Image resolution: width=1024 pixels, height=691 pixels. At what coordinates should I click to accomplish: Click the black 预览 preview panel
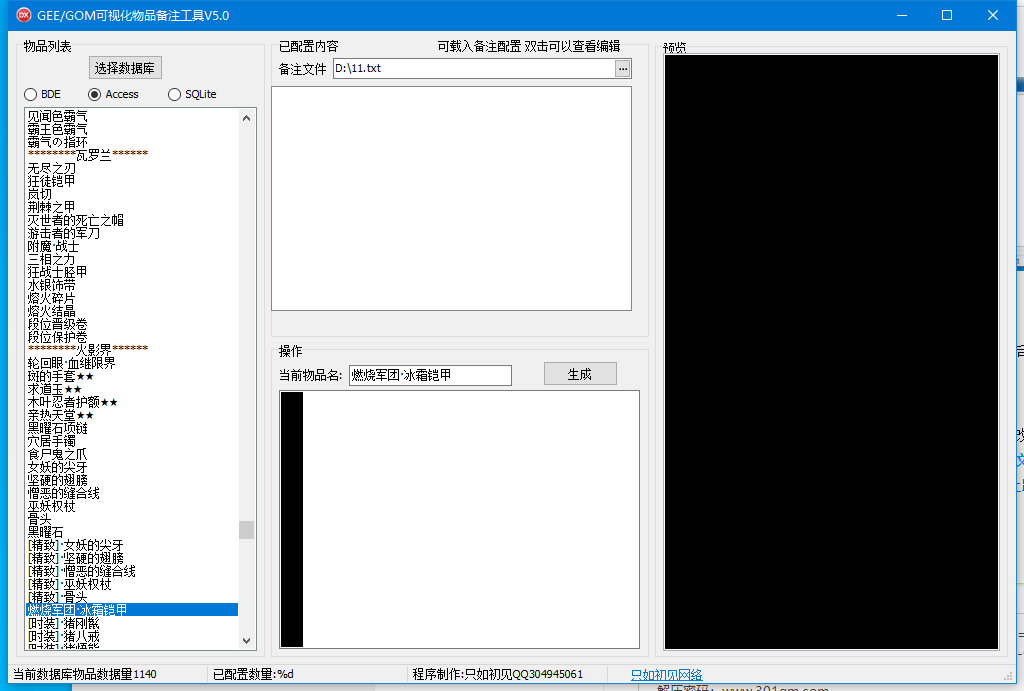pos(831,352)
